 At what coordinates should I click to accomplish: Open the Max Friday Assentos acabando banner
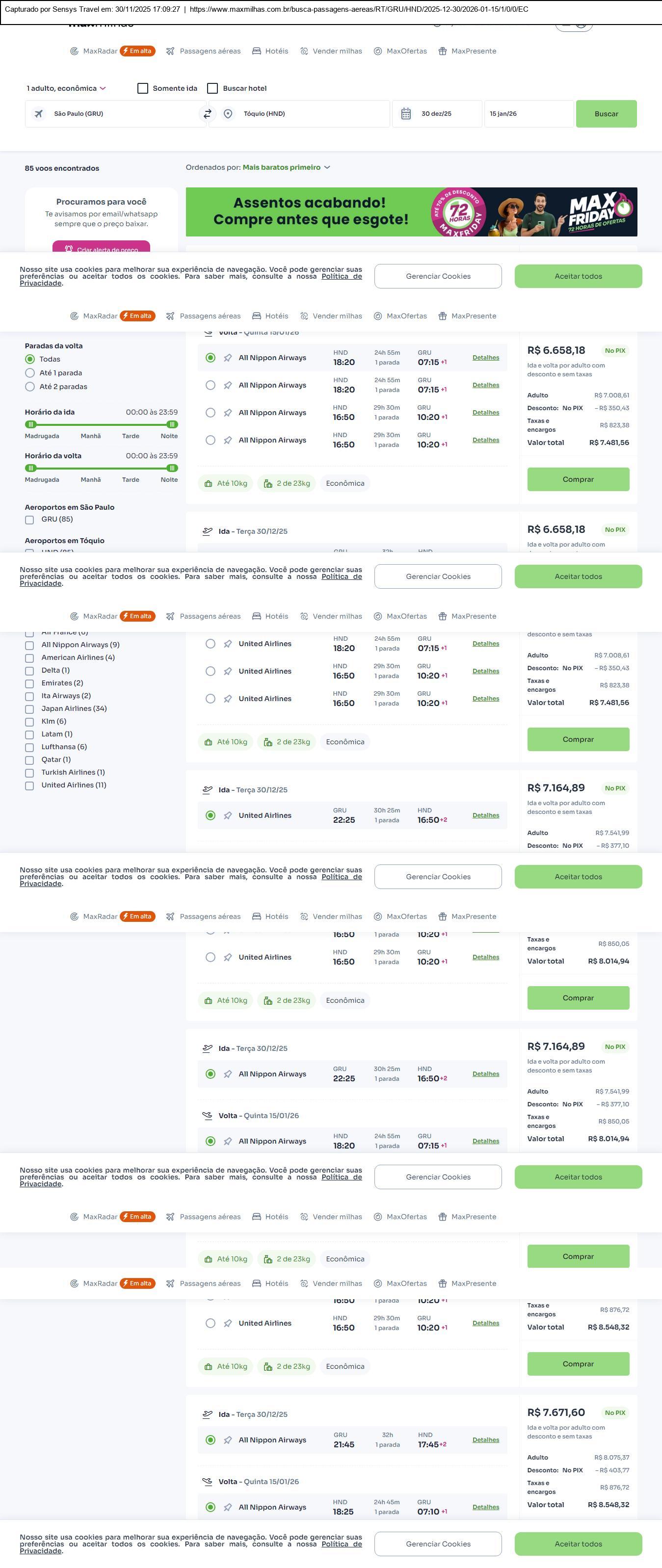click(x=411, y=212)
